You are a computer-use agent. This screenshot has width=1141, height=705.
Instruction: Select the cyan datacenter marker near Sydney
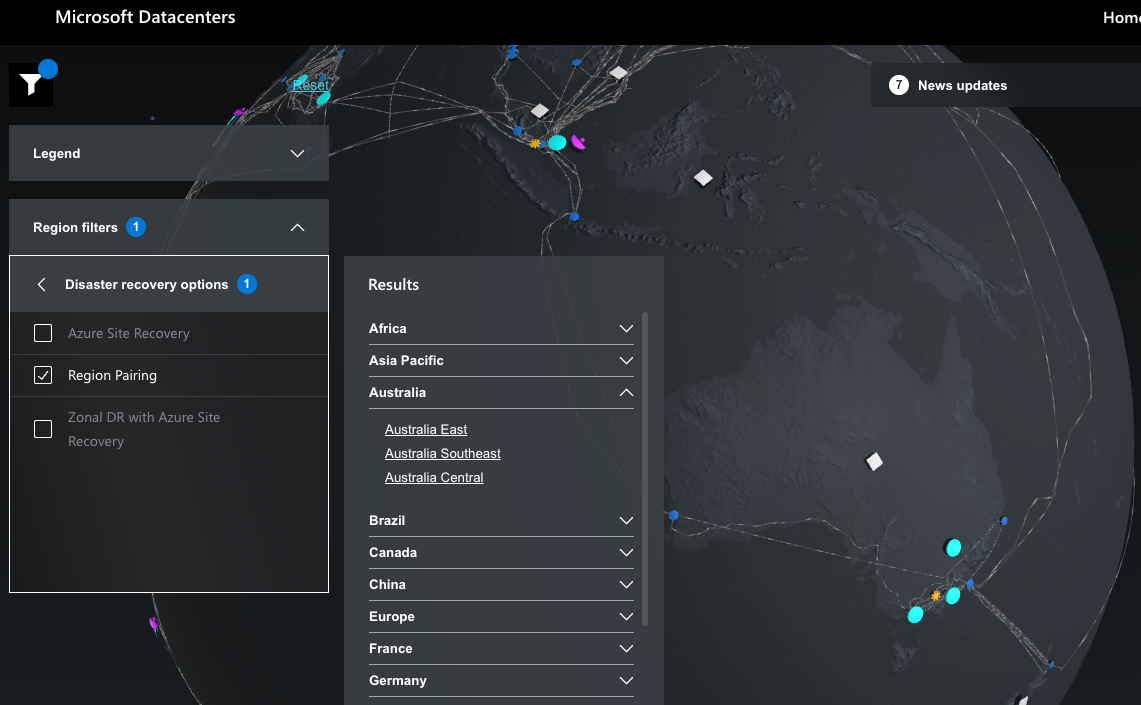tap(952, 547)
